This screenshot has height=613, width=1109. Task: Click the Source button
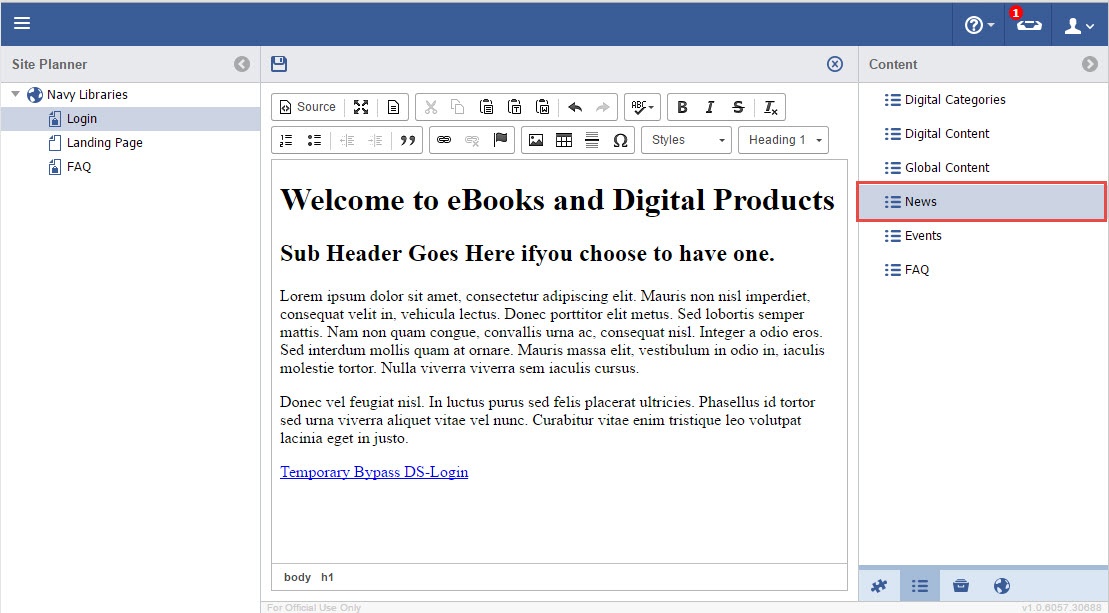[308, 107]
